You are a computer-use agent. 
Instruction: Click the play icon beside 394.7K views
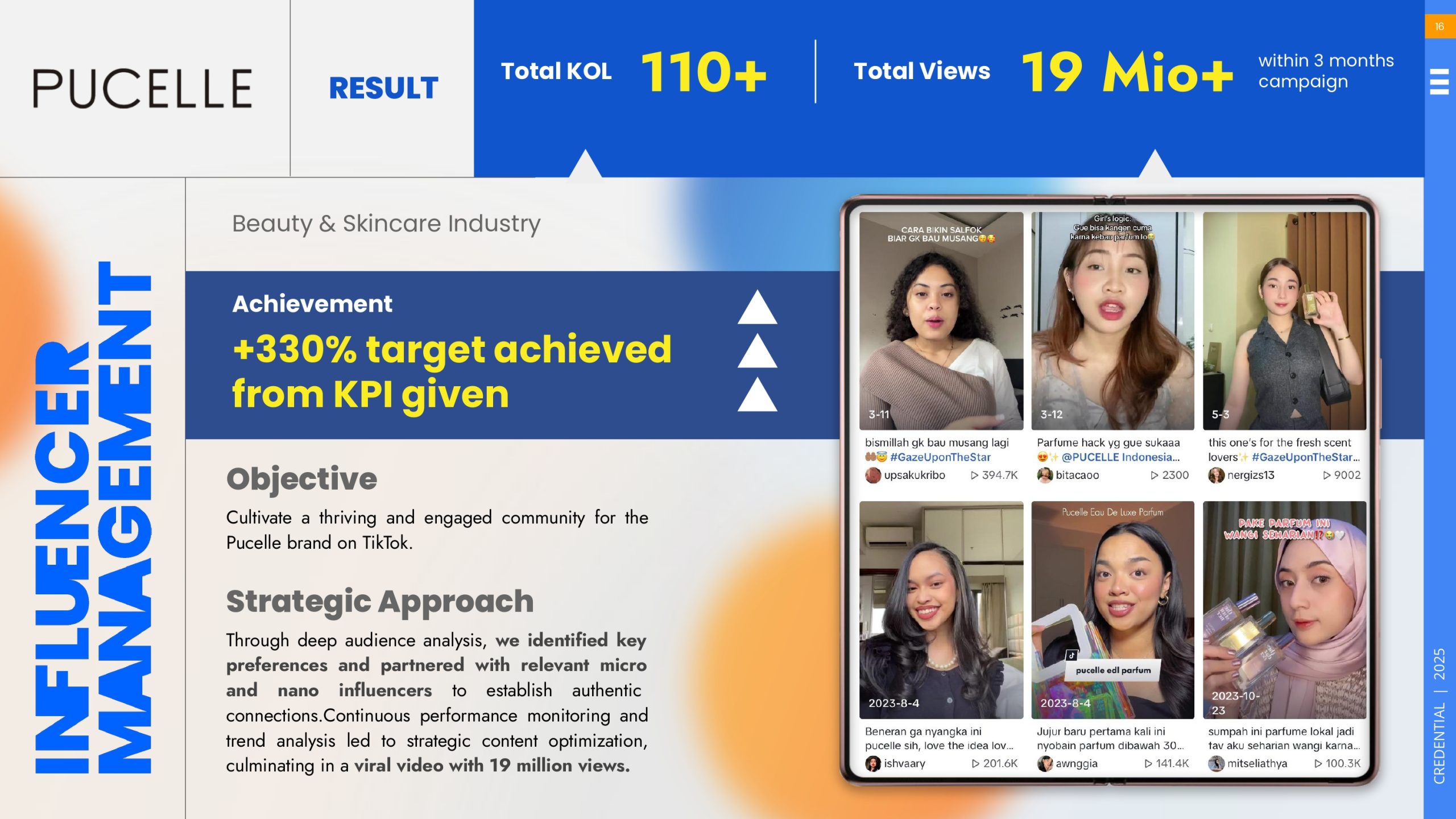point(974,475)
